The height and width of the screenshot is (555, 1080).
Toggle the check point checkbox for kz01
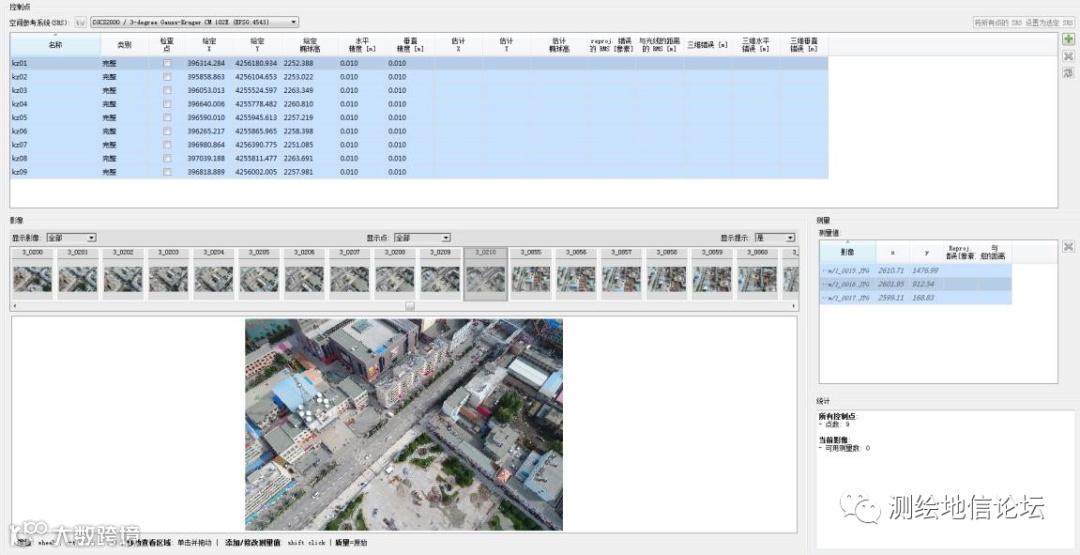coord(167,63)
